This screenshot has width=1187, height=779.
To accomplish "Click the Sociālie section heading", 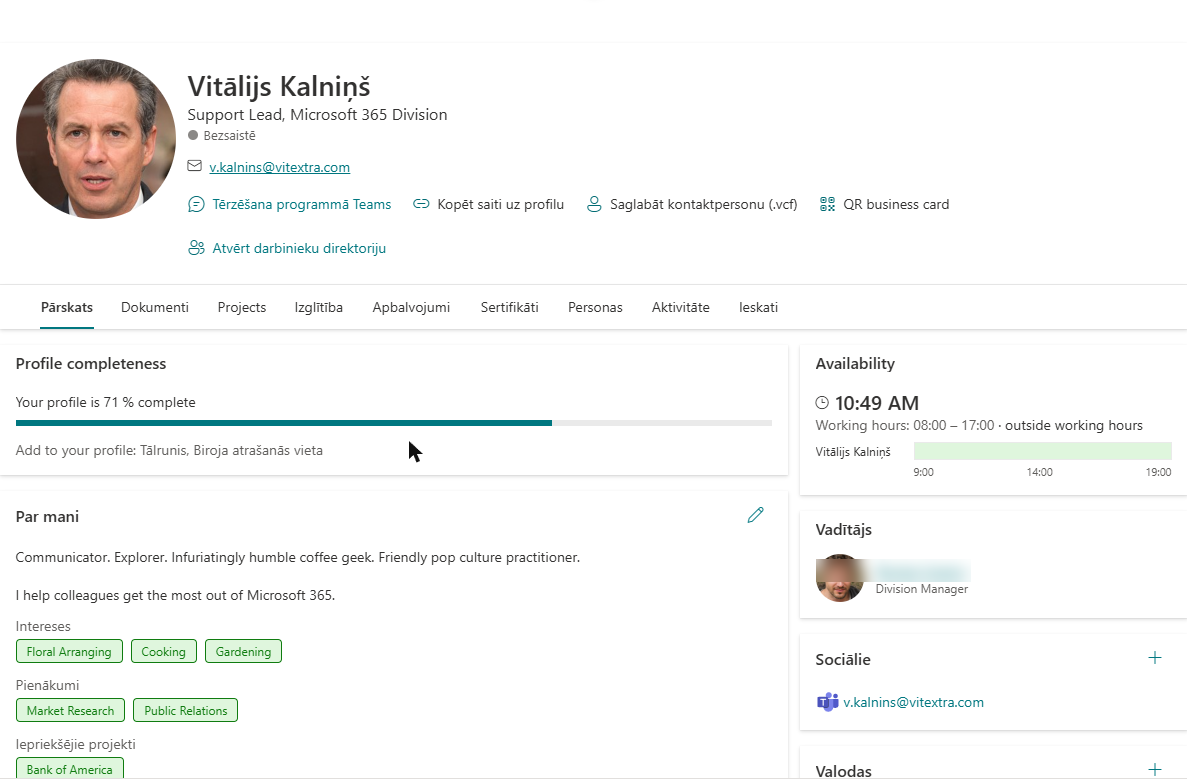I will coord(843,659).
